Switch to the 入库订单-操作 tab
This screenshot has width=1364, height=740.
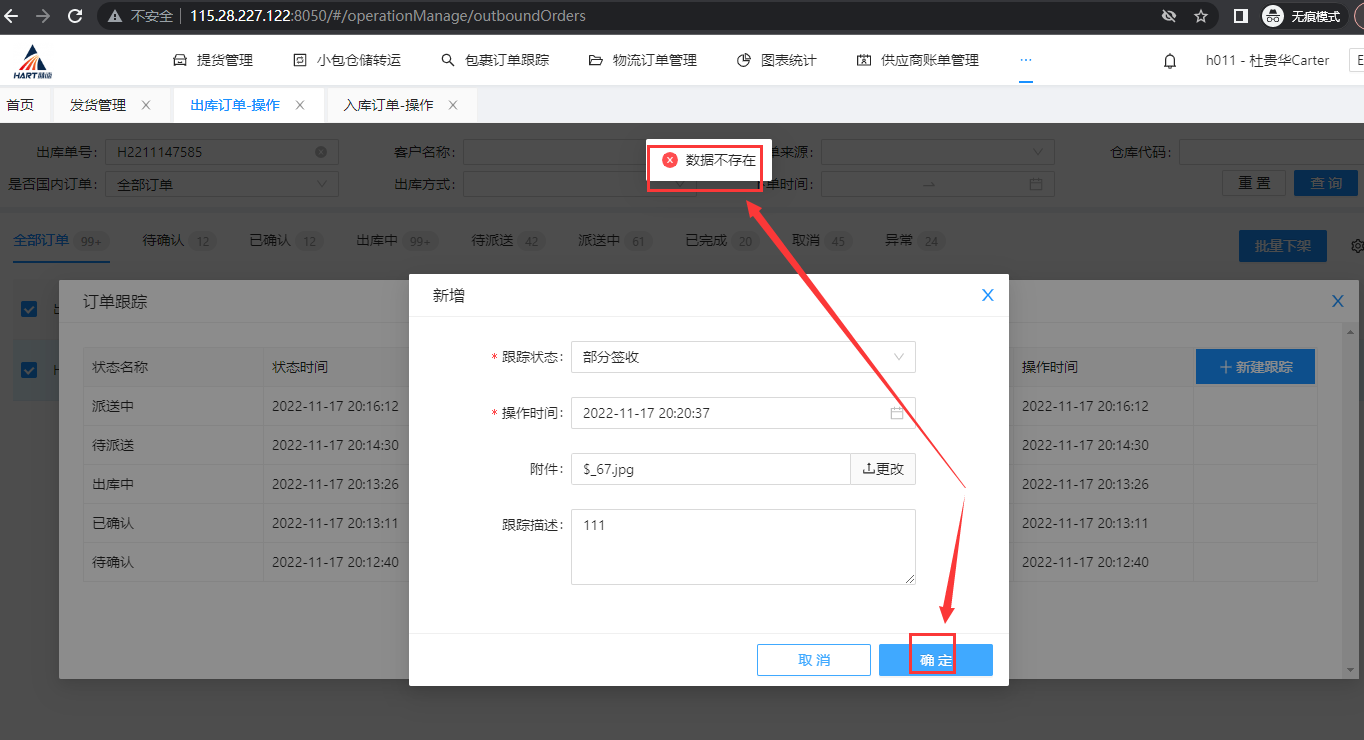coord(388,105)
